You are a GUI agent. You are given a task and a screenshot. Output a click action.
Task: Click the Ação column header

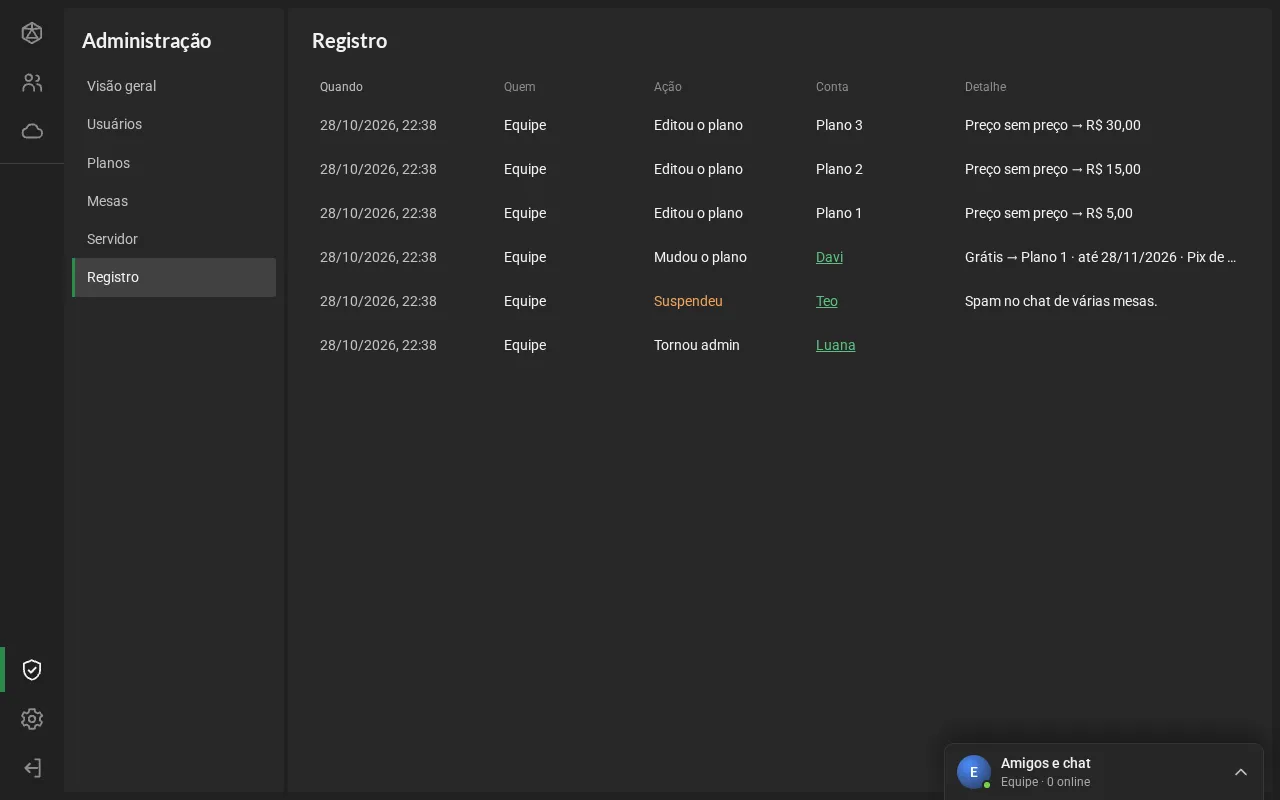[667, 87]
